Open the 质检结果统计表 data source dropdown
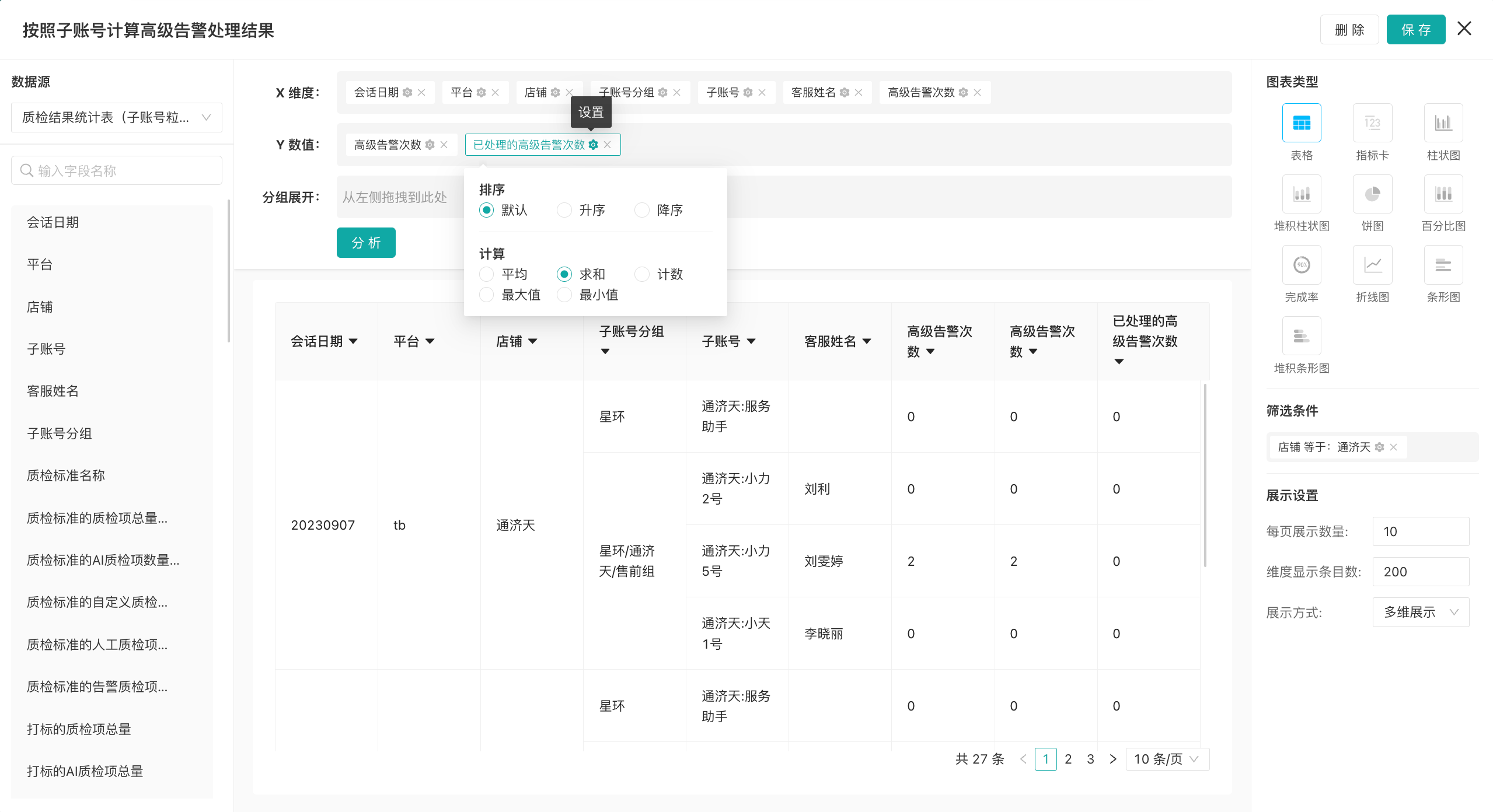The image size is (1493, 812). coord(116,117)
